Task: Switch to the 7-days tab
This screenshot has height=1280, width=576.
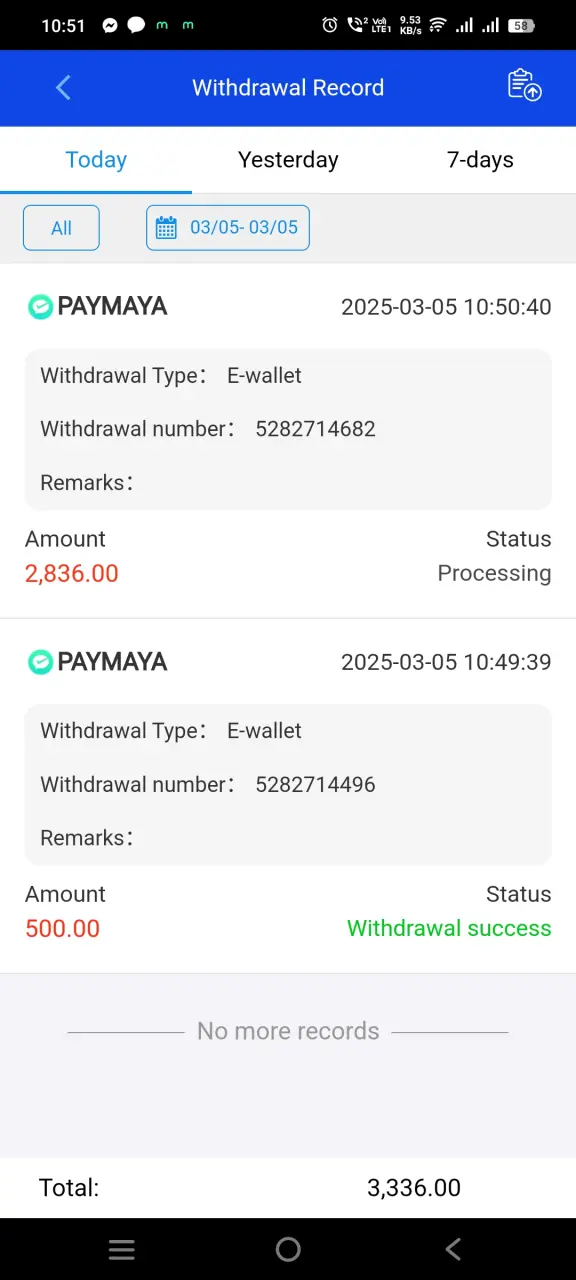Action: click(480, 160)
